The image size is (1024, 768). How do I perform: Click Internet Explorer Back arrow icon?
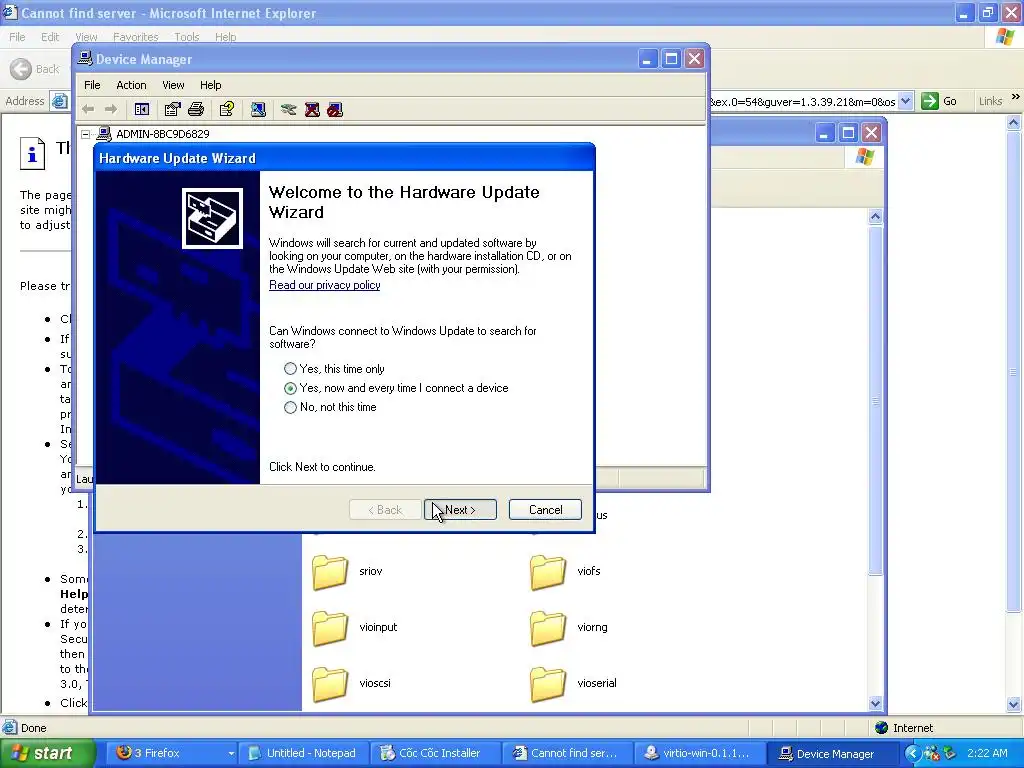(x=21, y=69)
